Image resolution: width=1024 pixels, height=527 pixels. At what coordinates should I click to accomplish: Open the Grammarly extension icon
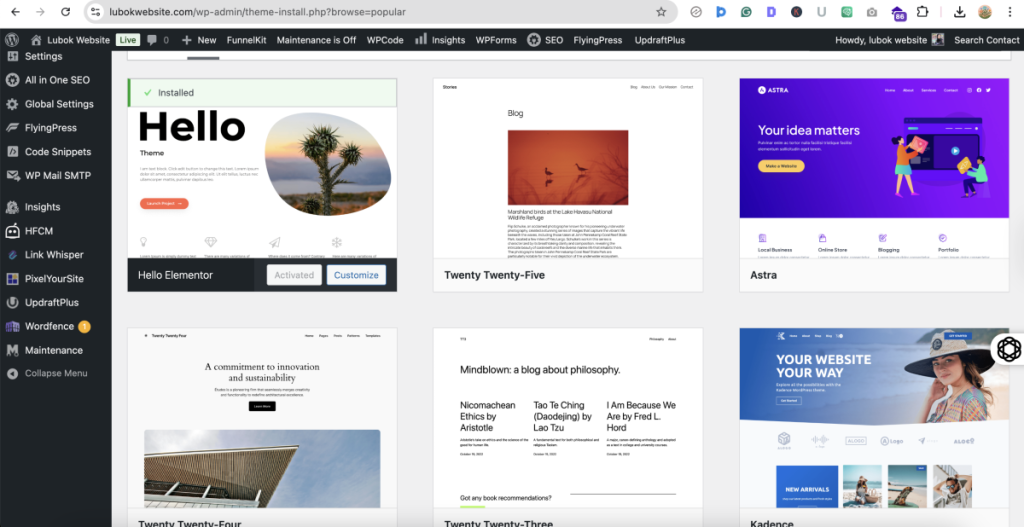pyautogui.click(x=746, y=12)
